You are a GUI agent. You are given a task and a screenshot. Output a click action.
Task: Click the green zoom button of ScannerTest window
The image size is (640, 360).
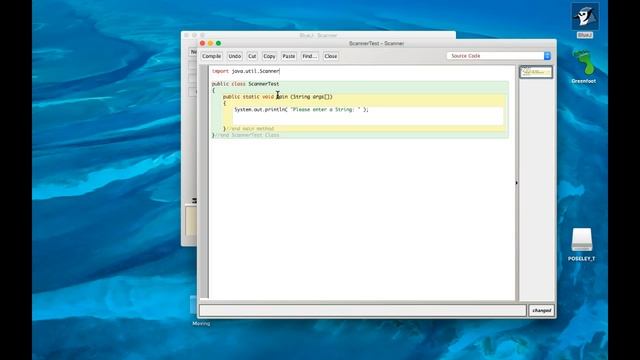(218, 43)
